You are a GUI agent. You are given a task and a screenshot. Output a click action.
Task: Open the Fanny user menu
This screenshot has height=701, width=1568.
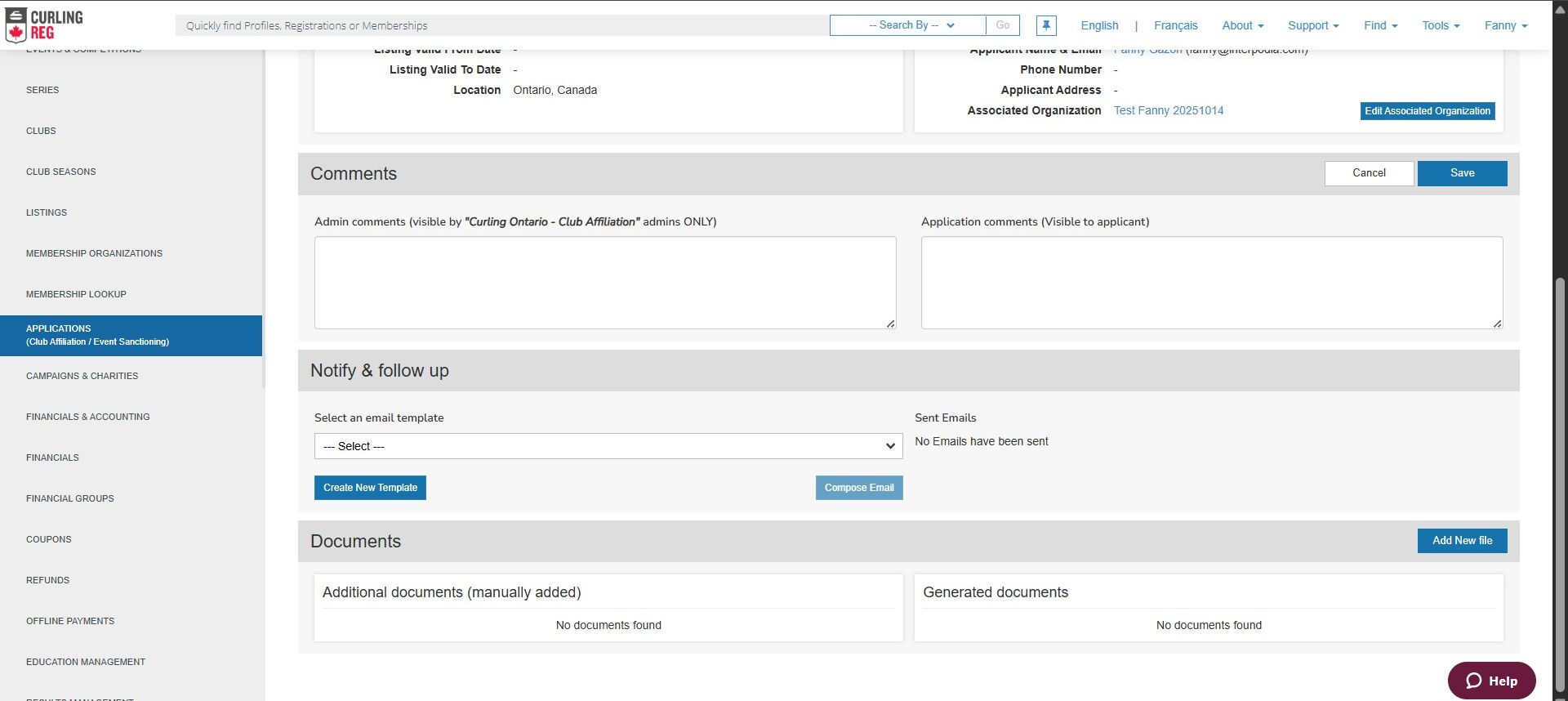(1505, 25)
